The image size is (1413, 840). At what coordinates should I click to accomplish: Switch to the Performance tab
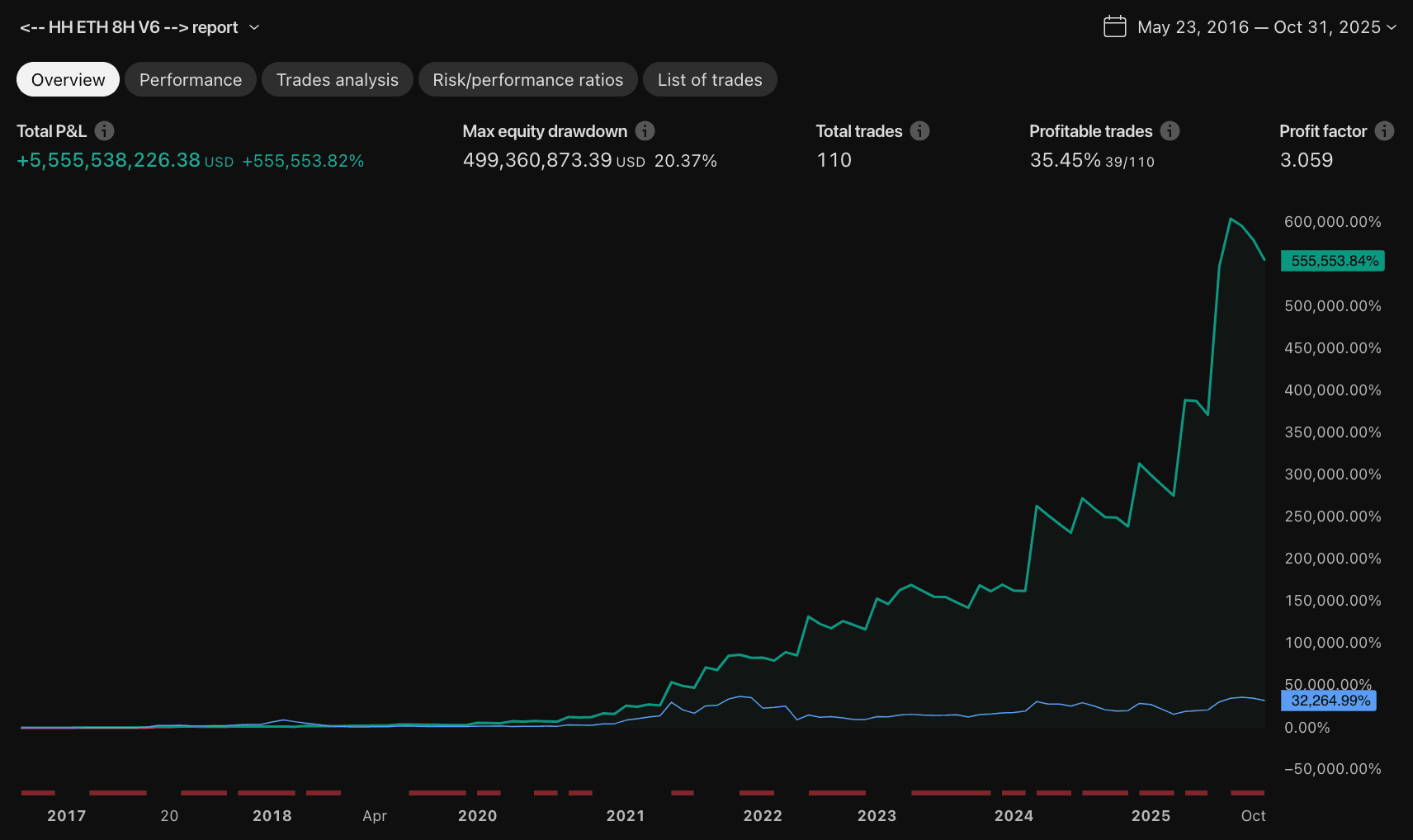click(191, 80)
